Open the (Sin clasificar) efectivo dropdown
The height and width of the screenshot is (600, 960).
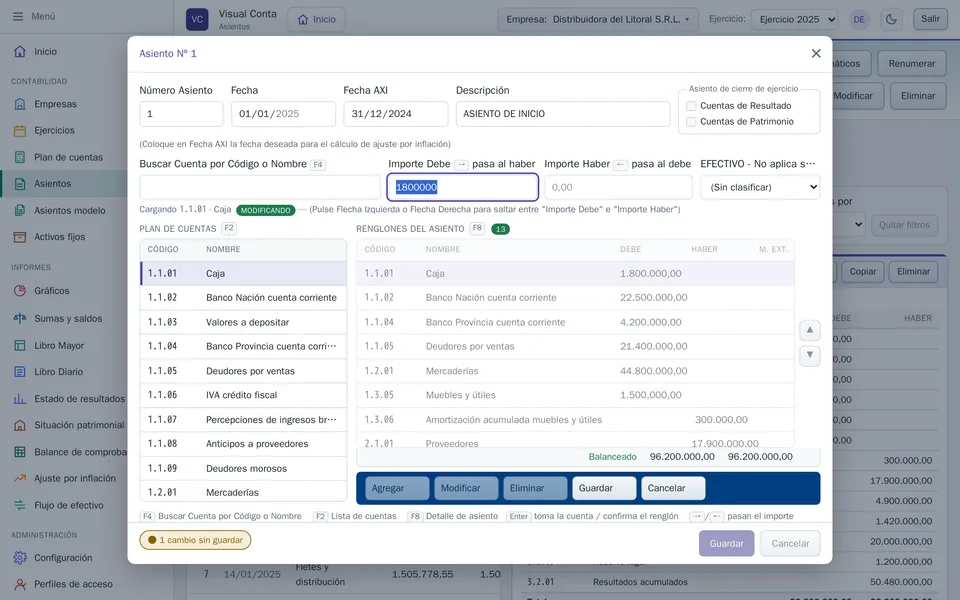click(760, 187)
